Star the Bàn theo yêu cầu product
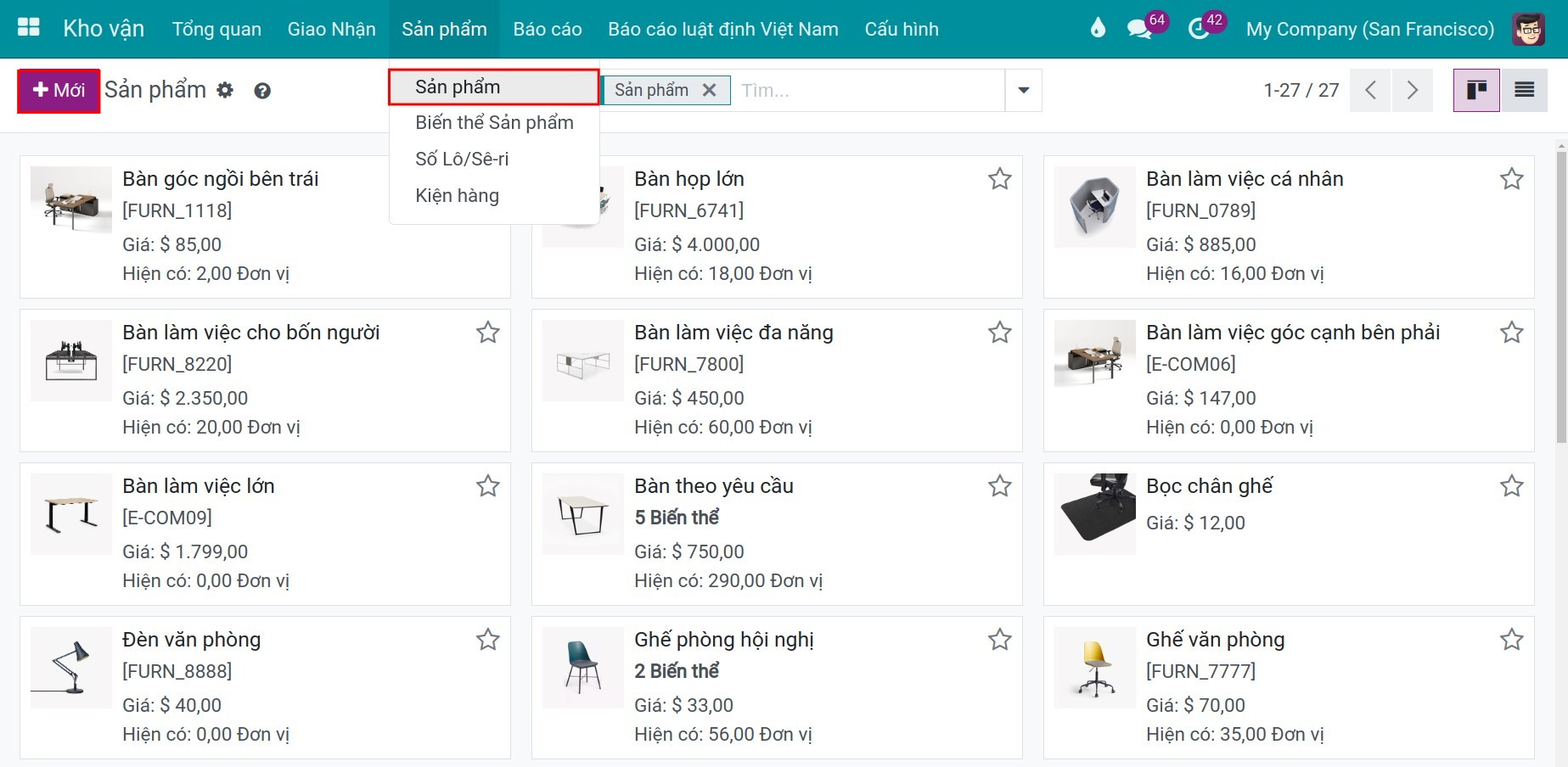Image resolution: width=1568 pixels, height=767 pixels. pyautogui.click(x=1000, y=486)
